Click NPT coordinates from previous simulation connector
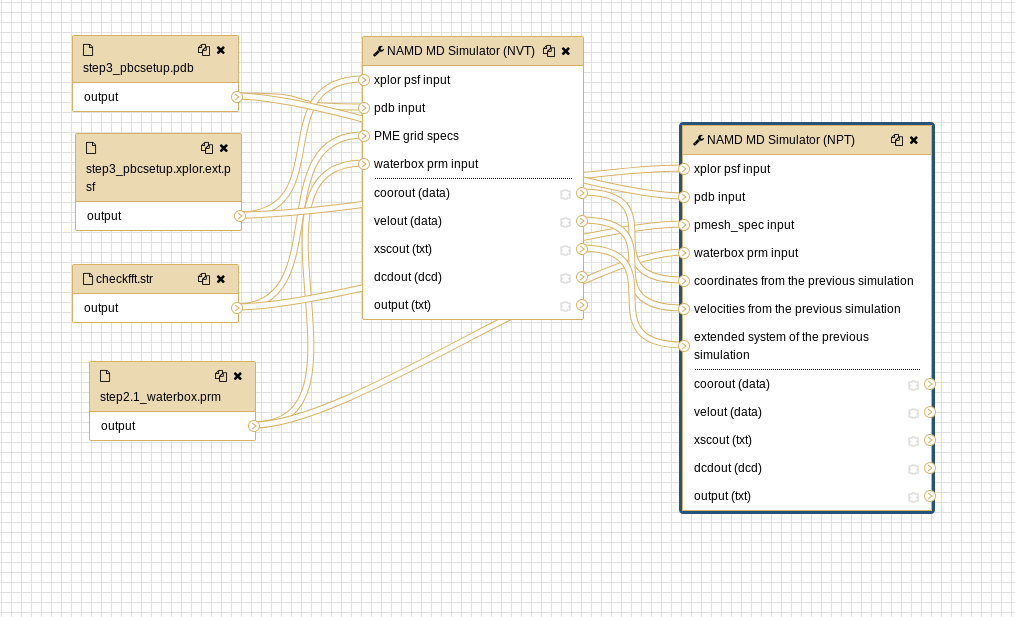This screenshot has width=1015, height=617. [684, 281]
